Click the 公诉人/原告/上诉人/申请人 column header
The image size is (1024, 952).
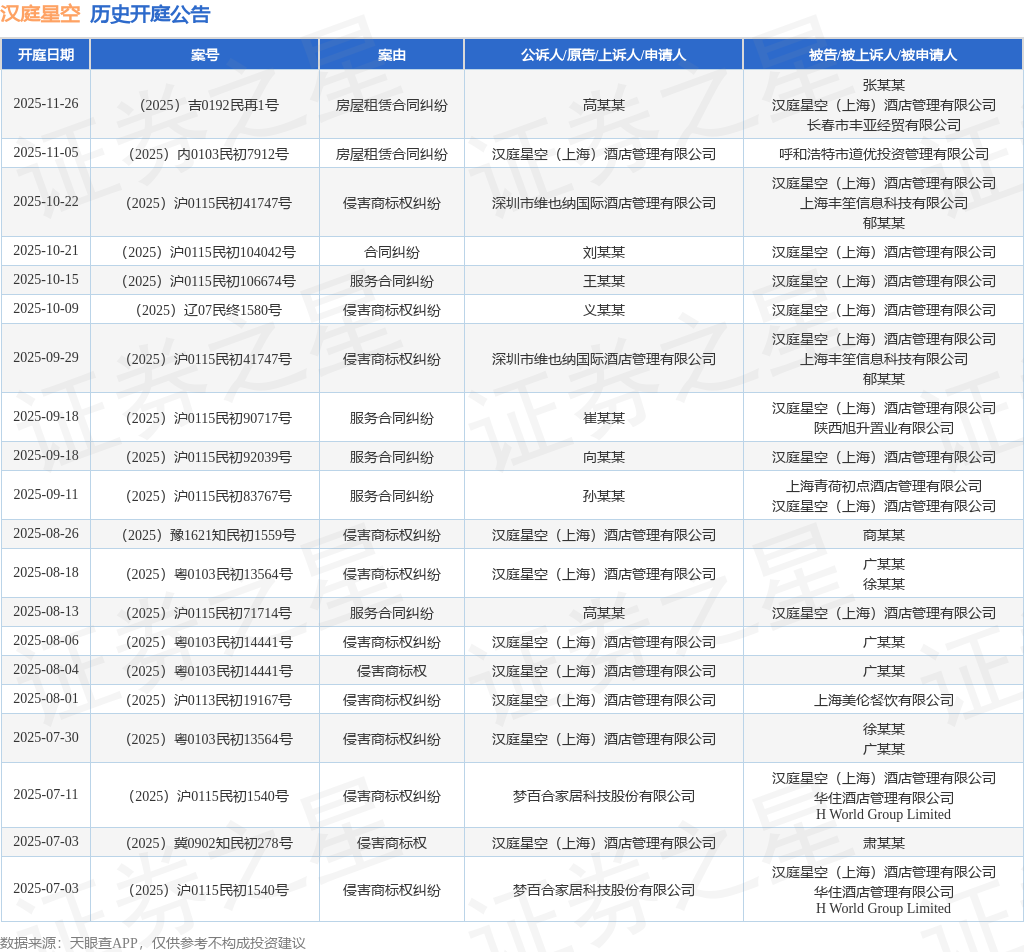pyautogui.click(x=603, y=55)
